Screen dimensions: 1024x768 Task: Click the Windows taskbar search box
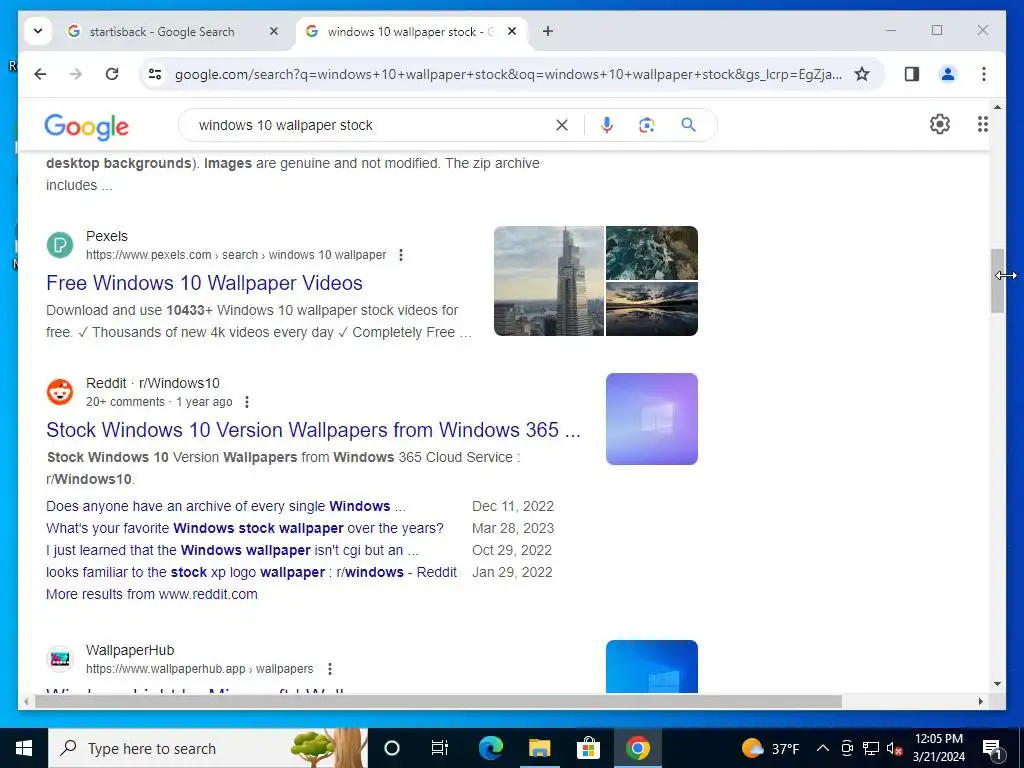point(208,748)
